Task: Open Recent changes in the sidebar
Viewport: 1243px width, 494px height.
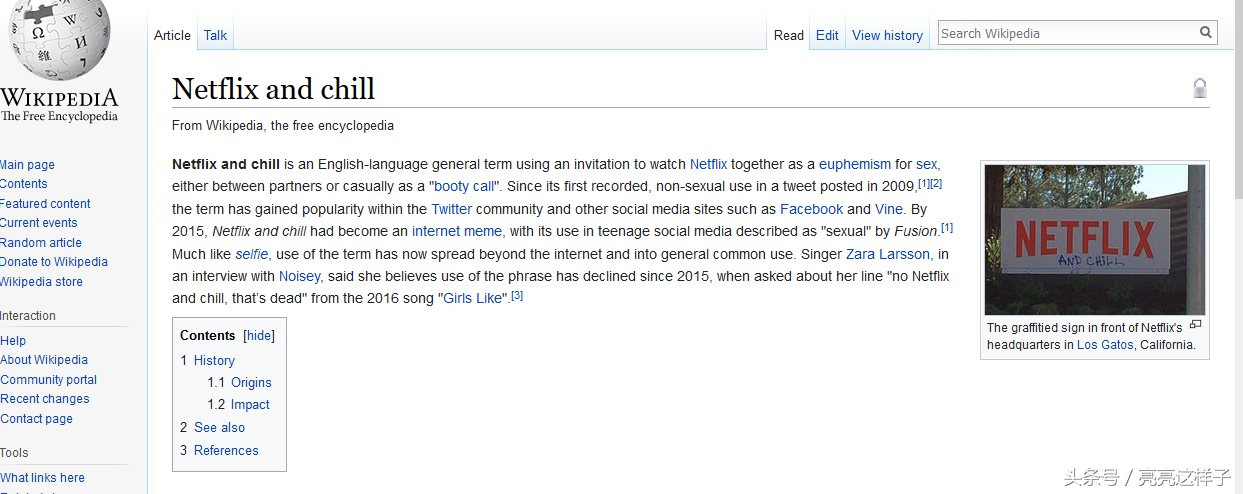Action: 45,399
